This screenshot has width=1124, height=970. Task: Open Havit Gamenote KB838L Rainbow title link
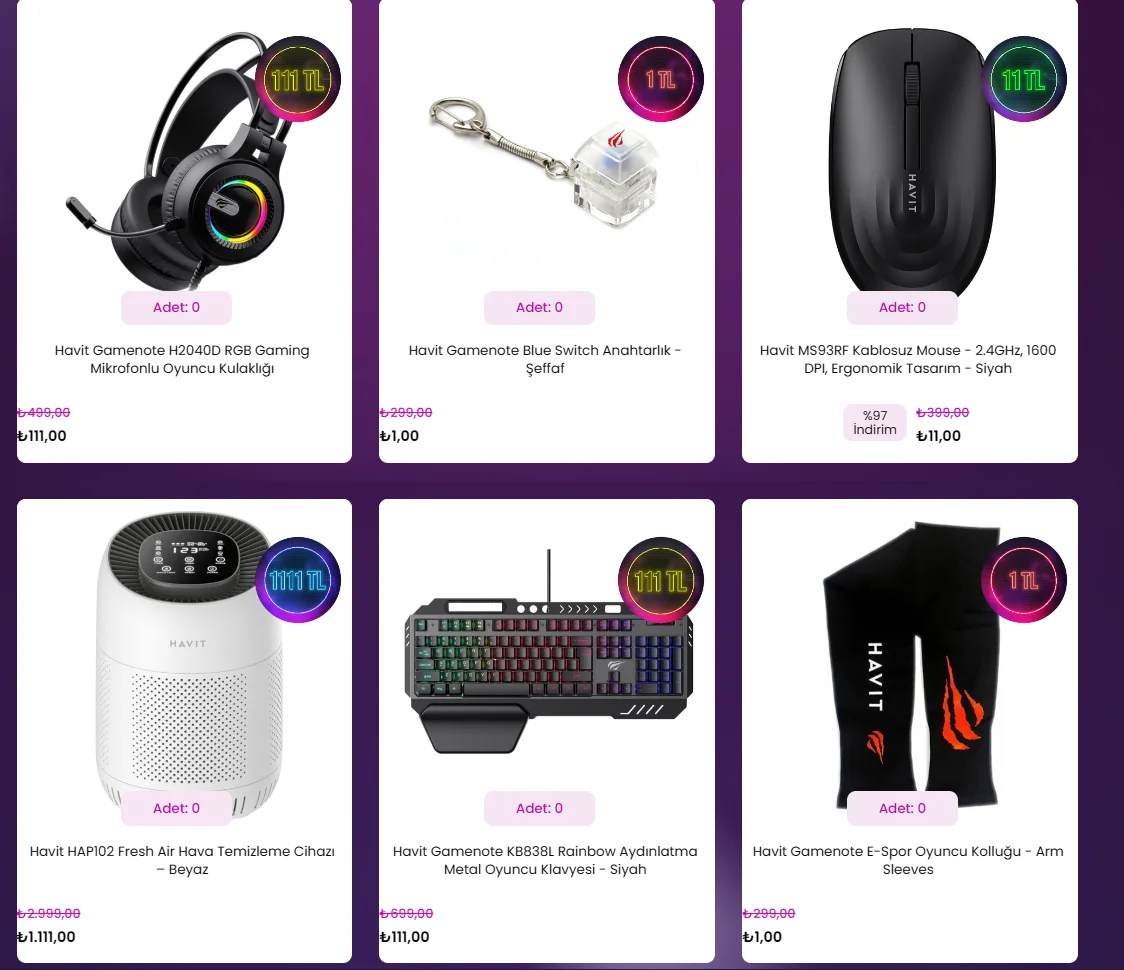click(545, 860)
